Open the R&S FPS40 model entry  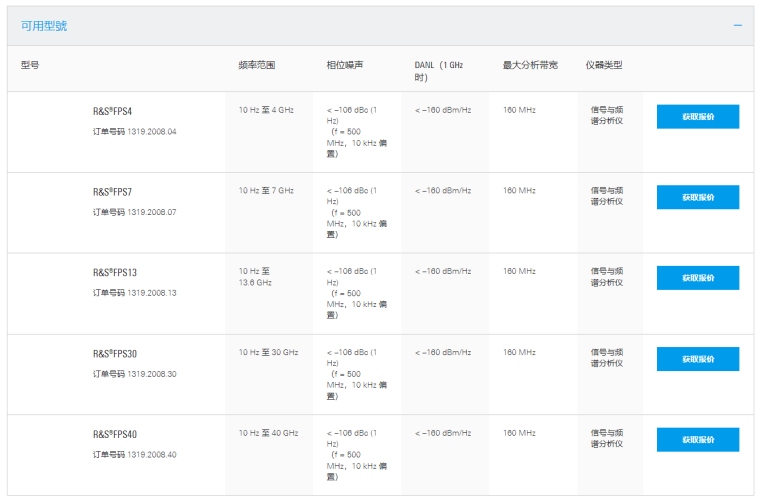115,434
